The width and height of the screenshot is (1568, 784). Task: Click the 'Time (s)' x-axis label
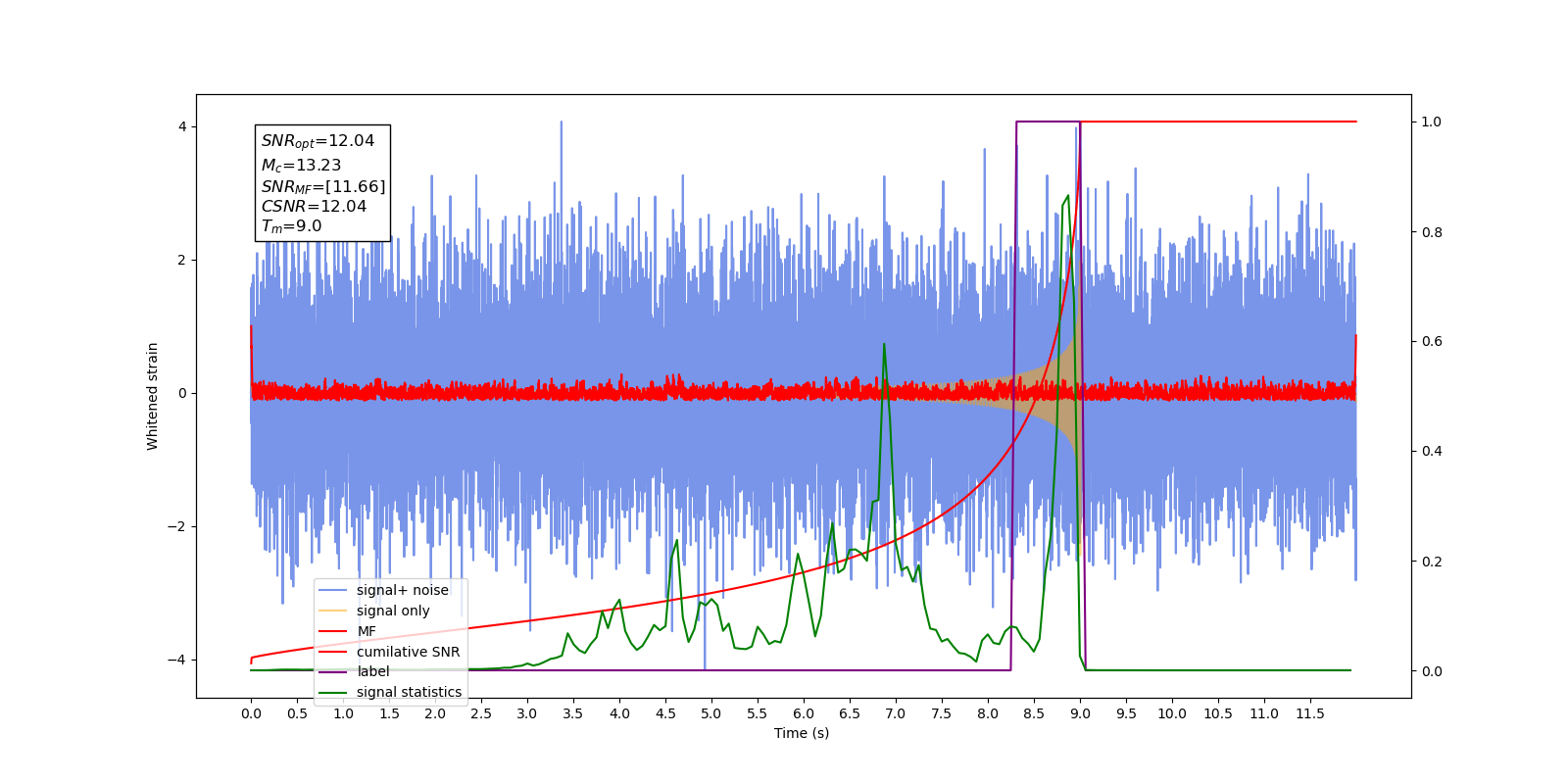pos(802,733)
